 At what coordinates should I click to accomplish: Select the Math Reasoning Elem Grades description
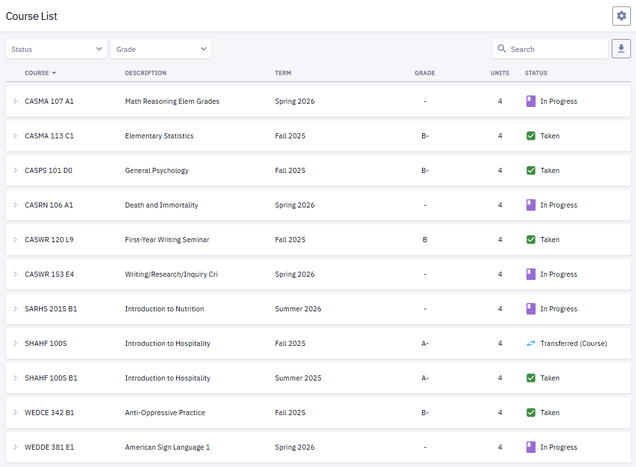tap(172, 101)
